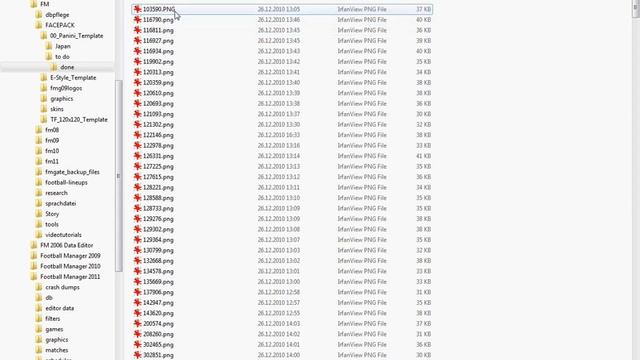Select the Story folder
640x360 pixels.
(52, 214)
